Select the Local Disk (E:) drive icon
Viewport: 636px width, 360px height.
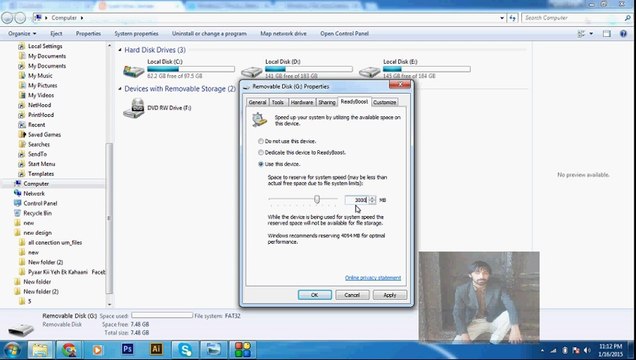pyautogui.click(x=370, y=71)
